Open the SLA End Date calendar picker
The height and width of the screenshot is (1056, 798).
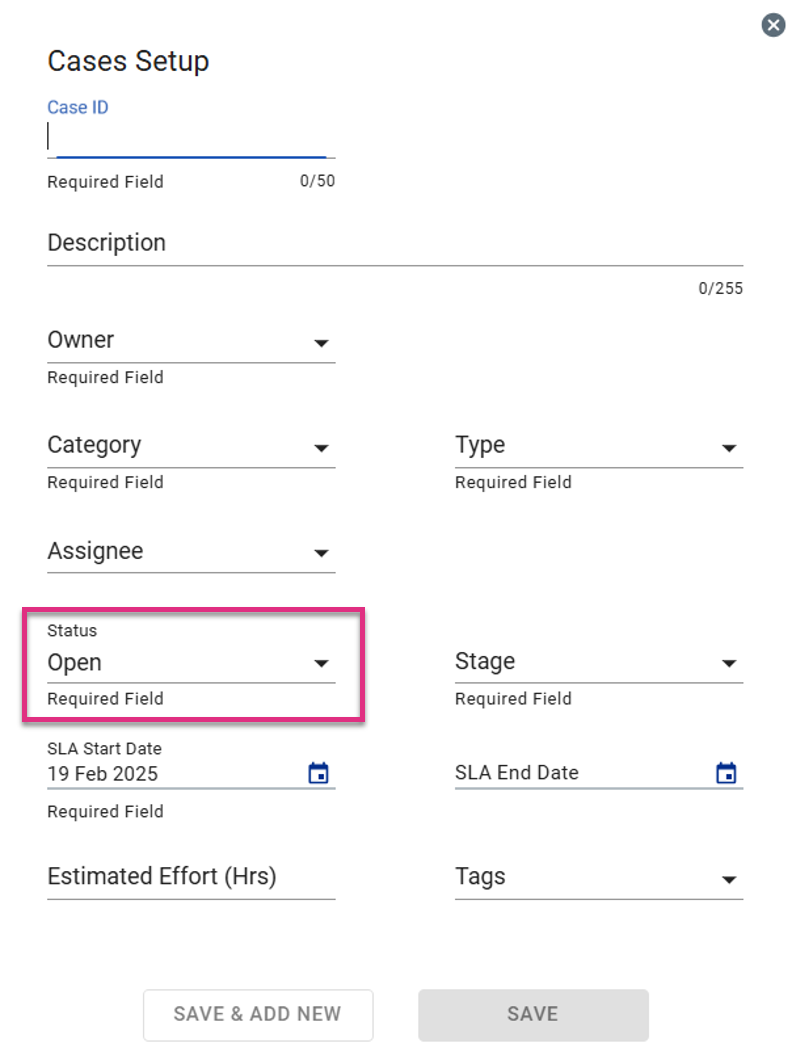pyautogui.click(x=726, y=772)
